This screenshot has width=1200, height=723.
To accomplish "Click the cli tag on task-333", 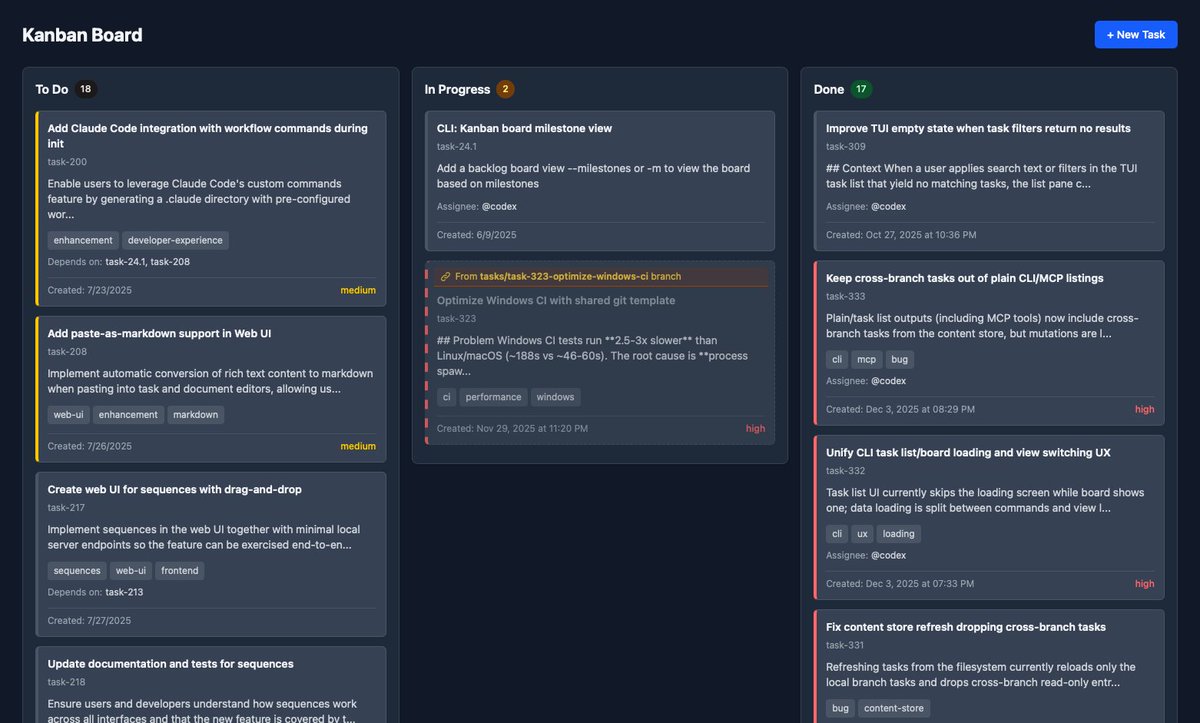I will coord(838,359).
